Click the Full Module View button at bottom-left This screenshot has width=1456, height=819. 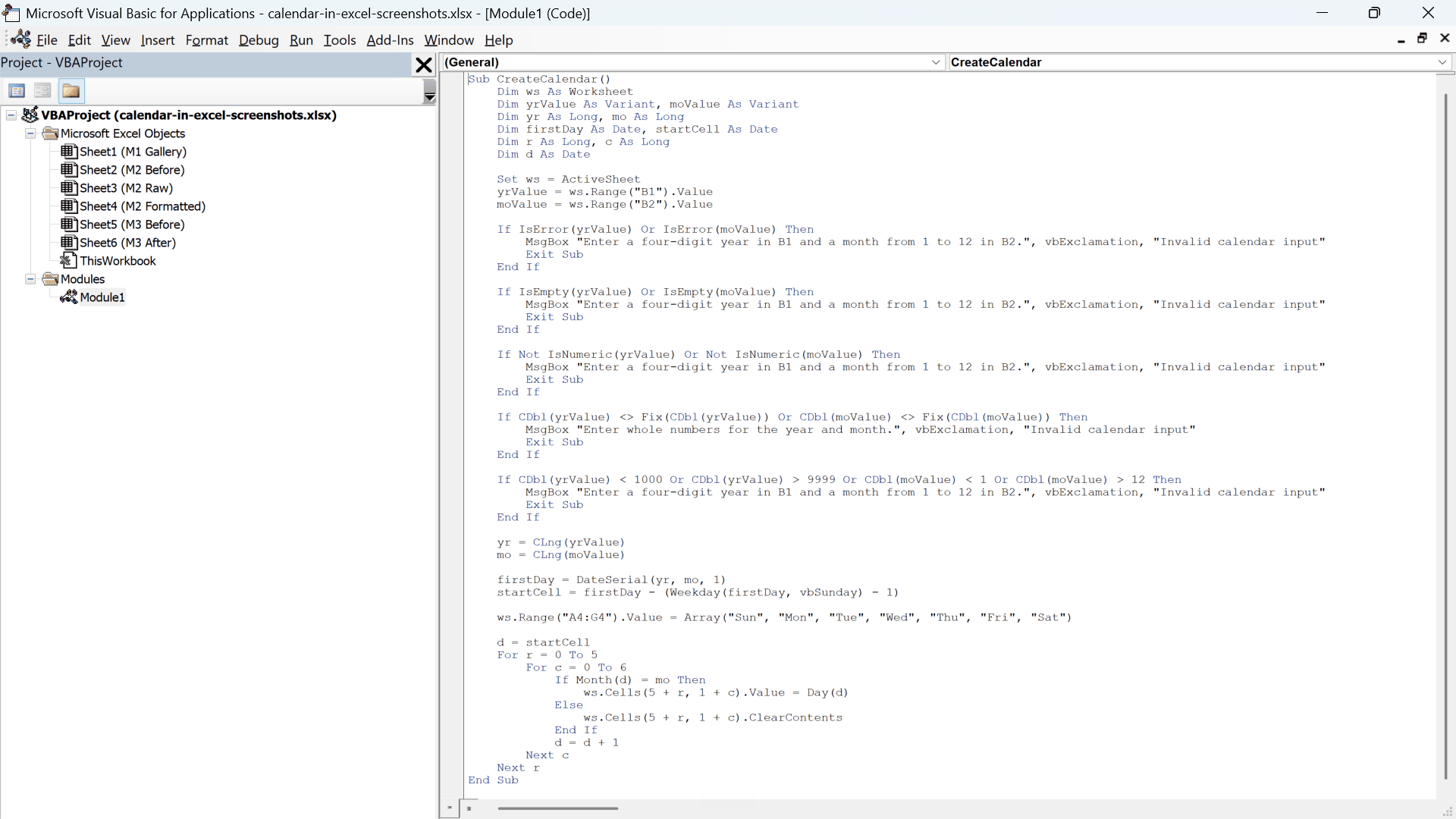469,808
